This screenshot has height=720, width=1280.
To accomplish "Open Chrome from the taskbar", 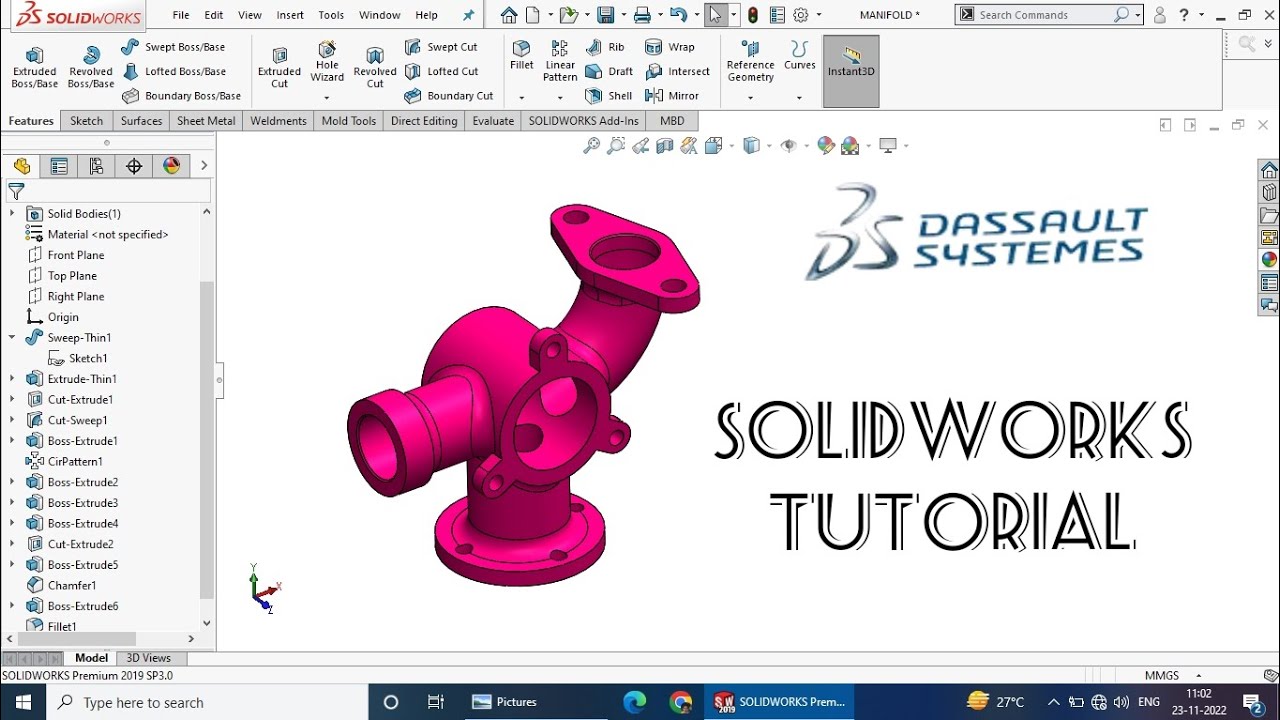I will coord(681,702).
